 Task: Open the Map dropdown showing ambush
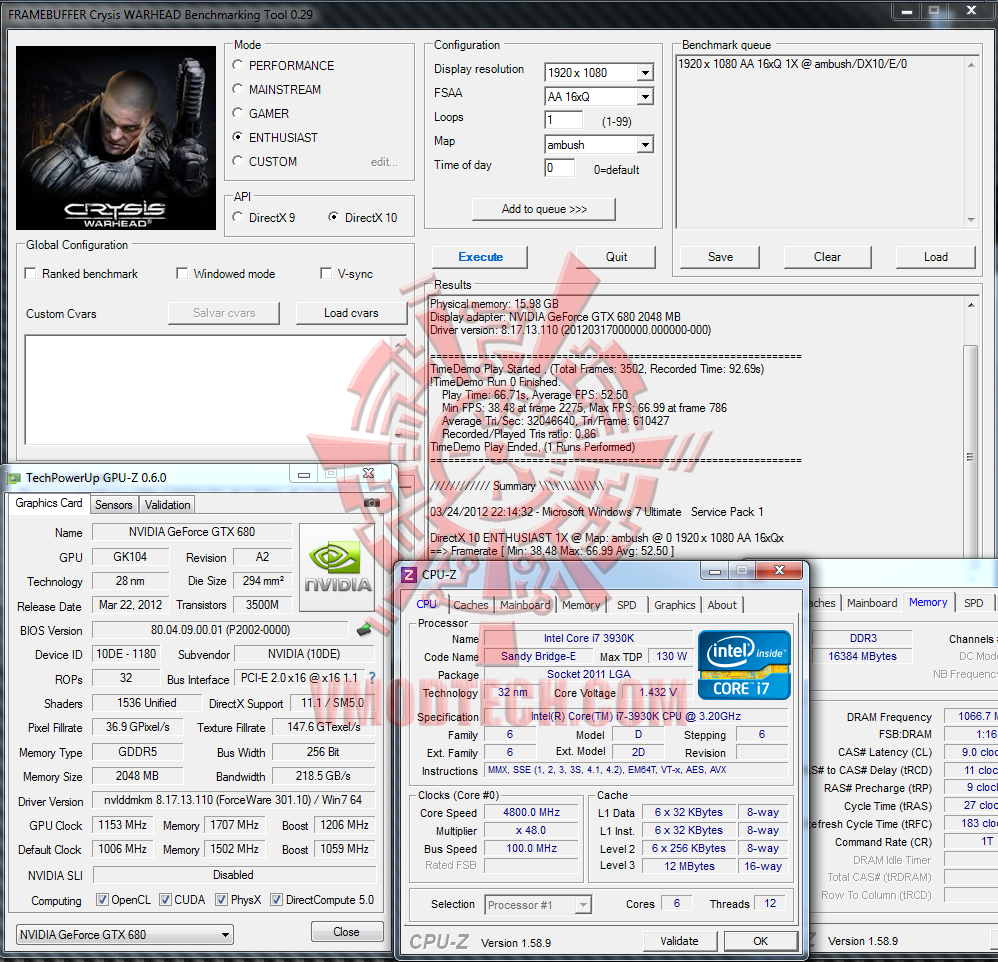coord(599,145)
